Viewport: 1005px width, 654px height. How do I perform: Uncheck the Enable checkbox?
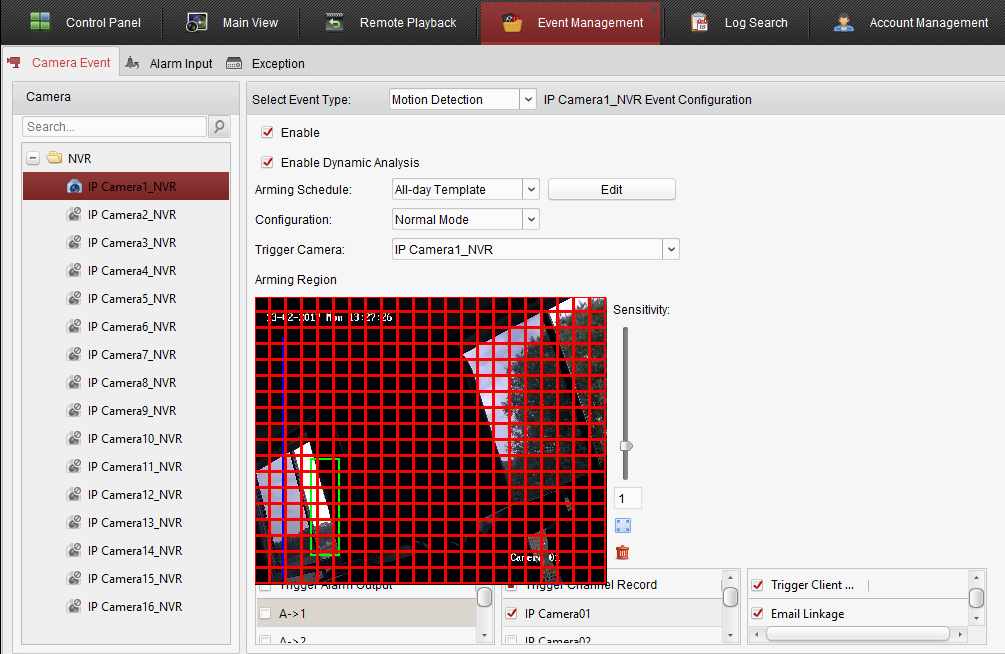click(267, 132)
